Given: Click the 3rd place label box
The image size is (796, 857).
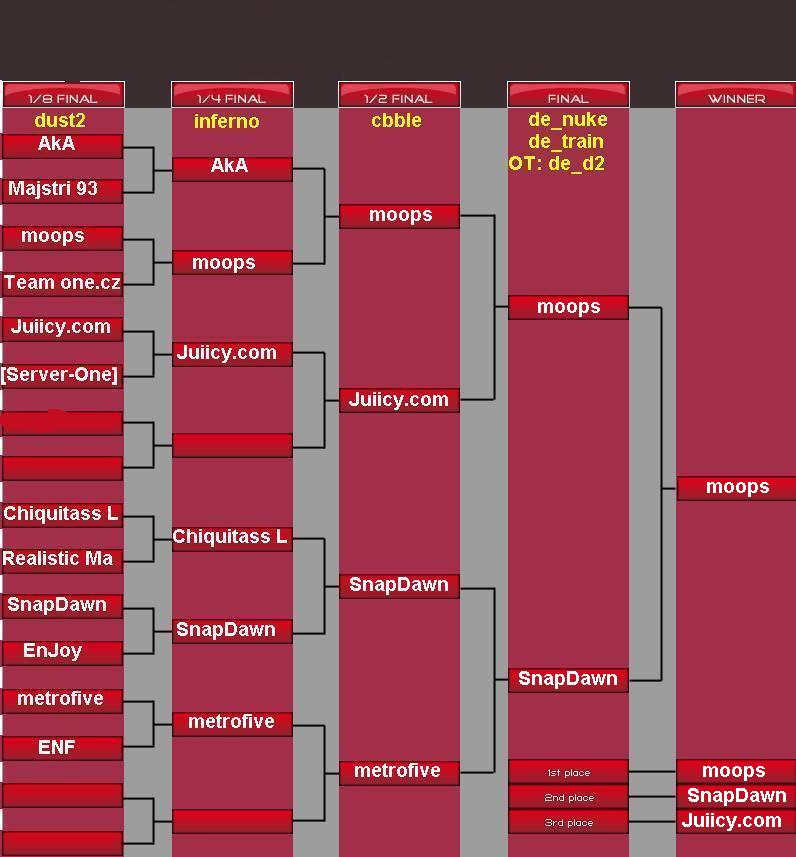Looking at the screenshot, I should coord(569,822).
